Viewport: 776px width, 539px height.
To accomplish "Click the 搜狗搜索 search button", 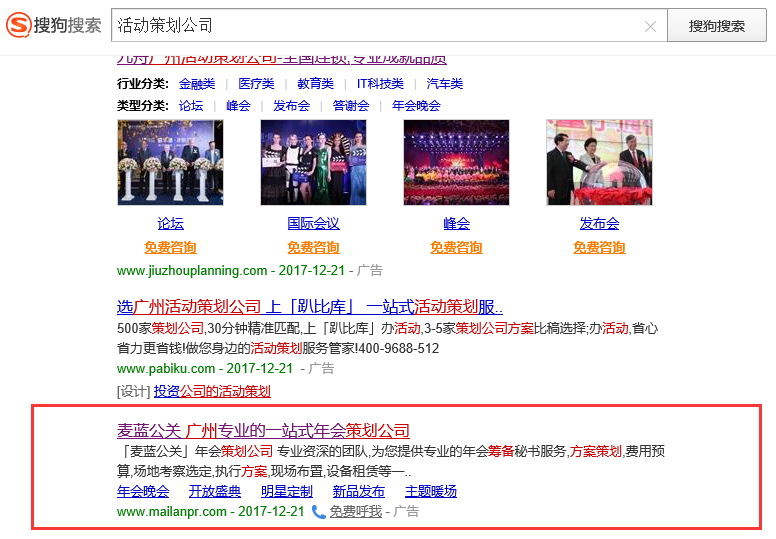I will click(717, 25).
